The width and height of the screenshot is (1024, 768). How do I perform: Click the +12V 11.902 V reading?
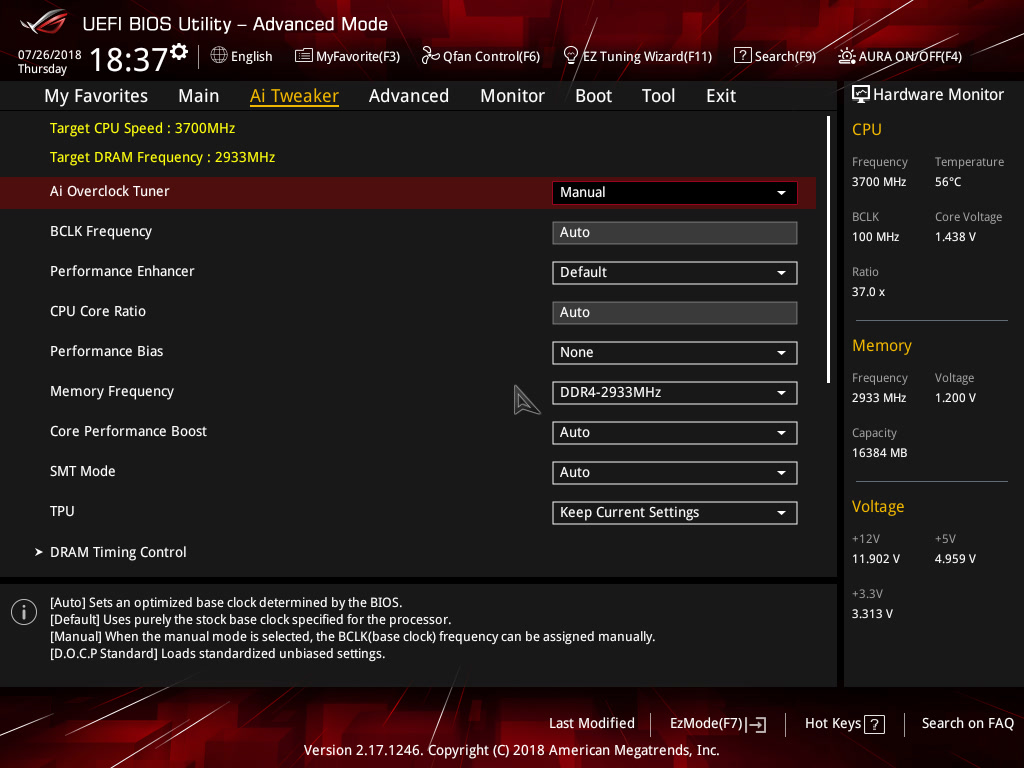876,559
